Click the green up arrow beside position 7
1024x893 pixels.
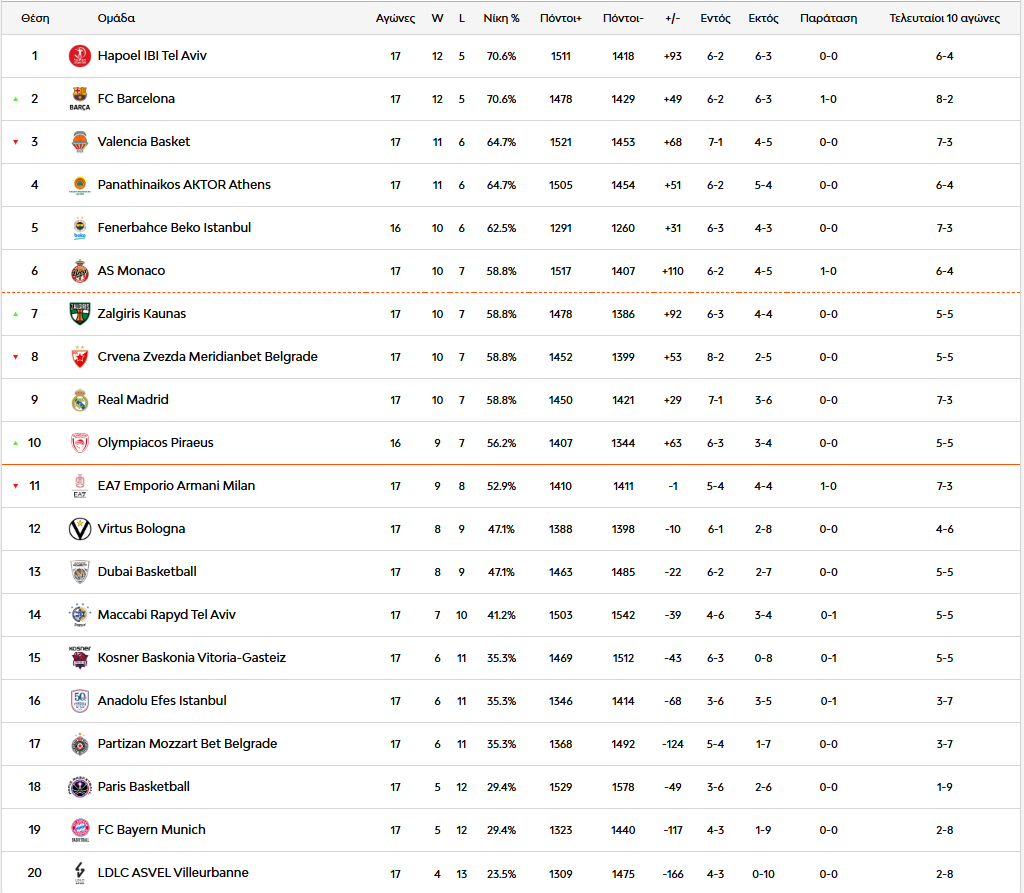coord(15,314)
